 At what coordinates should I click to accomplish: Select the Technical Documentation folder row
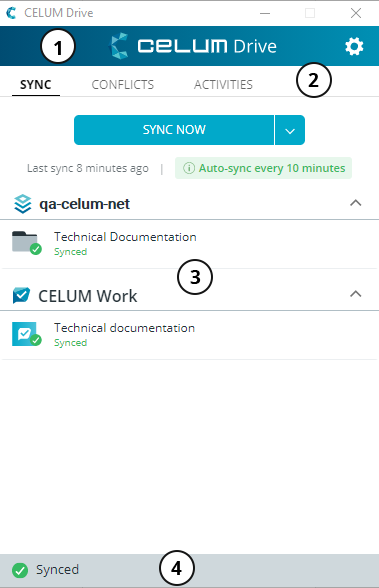click(189, 244)
